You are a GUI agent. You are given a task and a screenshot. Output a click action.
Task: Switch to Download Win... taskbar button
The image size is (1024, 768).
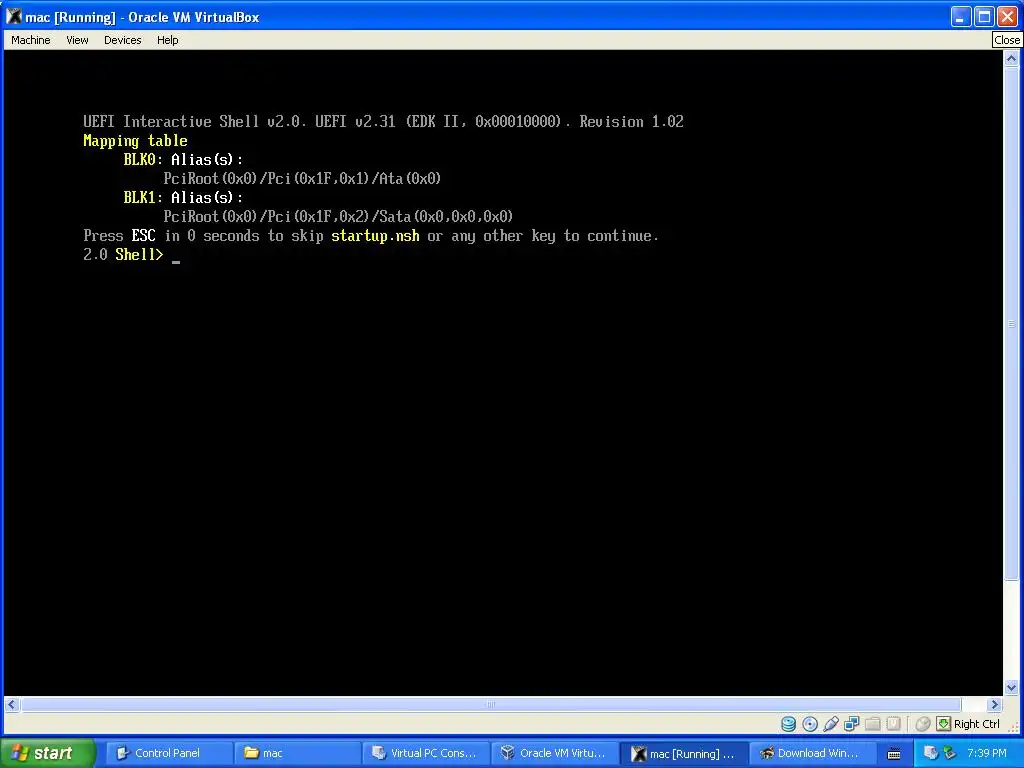coord(812,753)
